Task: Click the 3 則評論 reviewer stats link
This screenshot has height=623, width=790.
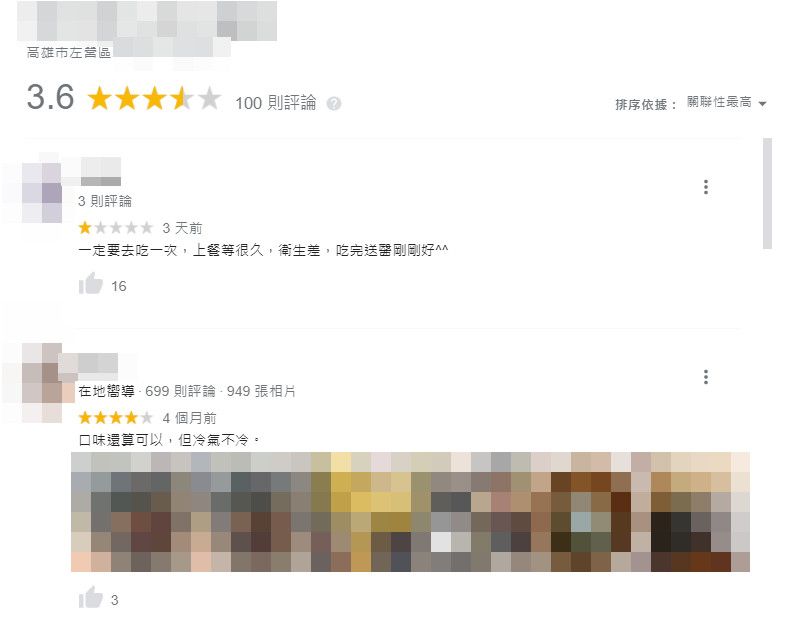Action: [x=105, y=201]
